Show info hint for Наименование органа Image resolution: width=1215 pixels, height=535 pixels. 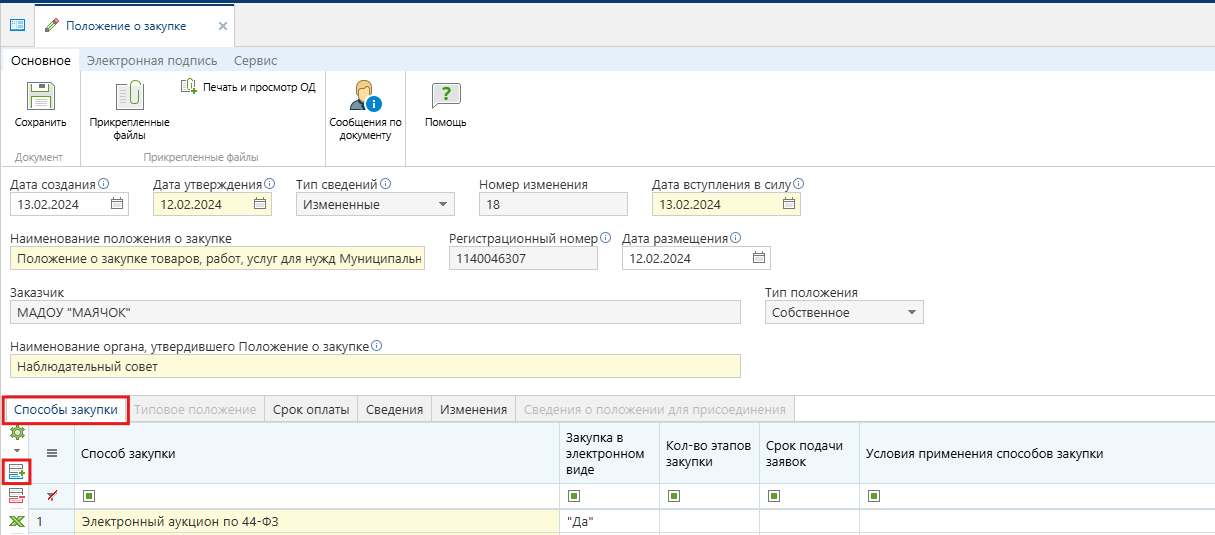(376, 346)
